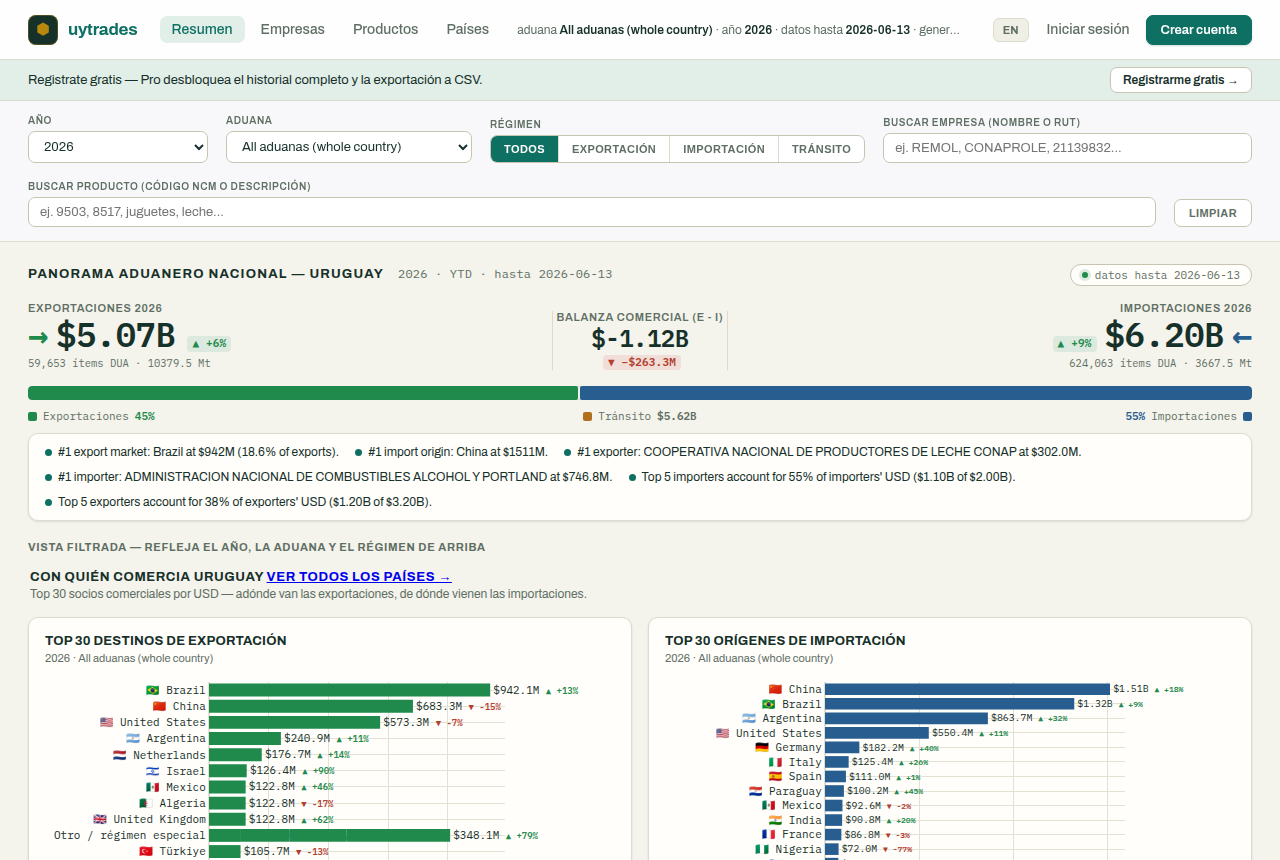Click the Türkiye flag in export destinations chart
The height and width of the screenshot is (860, 1280).
145,851
